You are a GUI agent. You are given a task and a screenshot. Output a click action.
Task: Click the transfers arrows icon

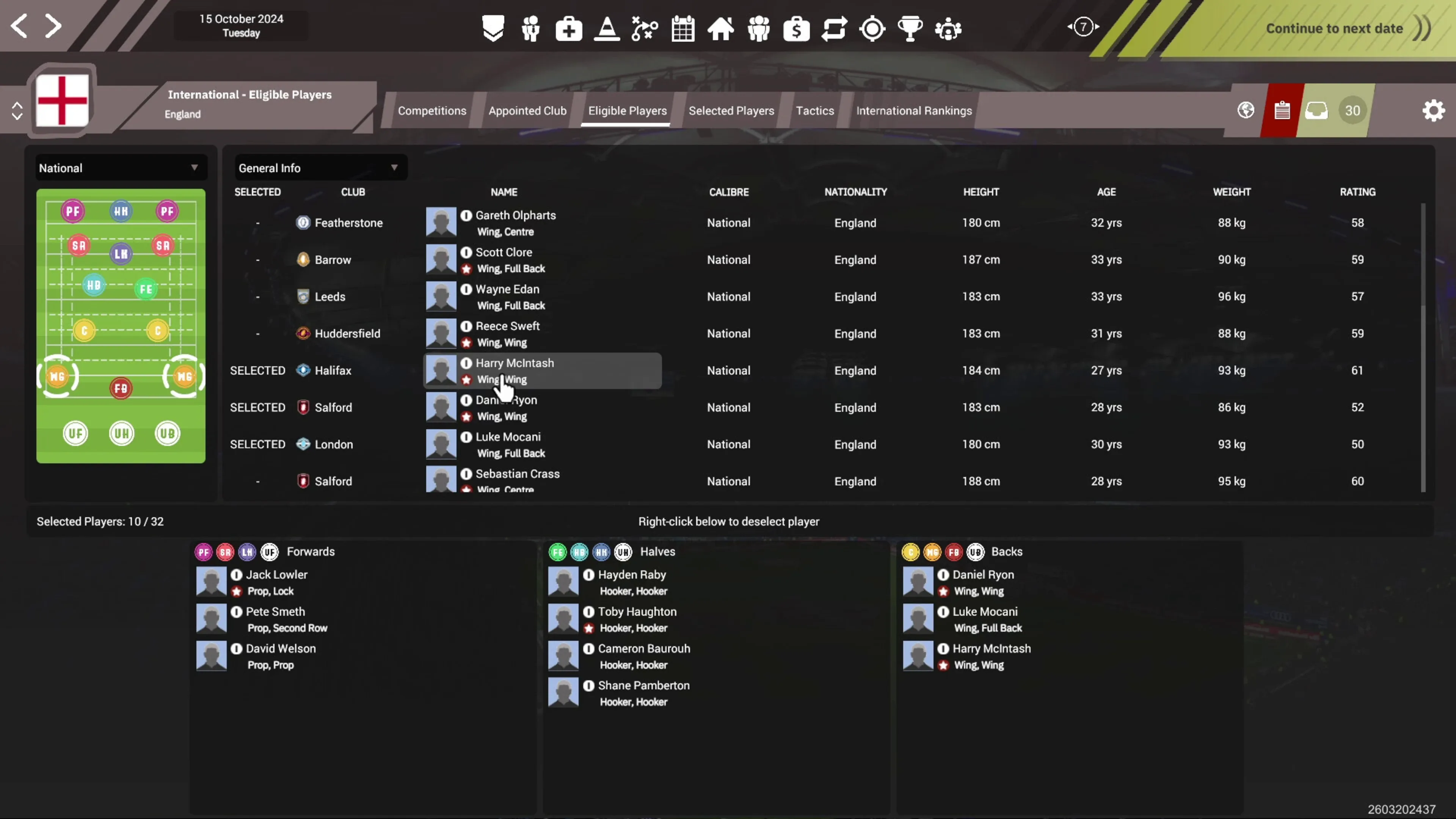click(x=834, y=28)
